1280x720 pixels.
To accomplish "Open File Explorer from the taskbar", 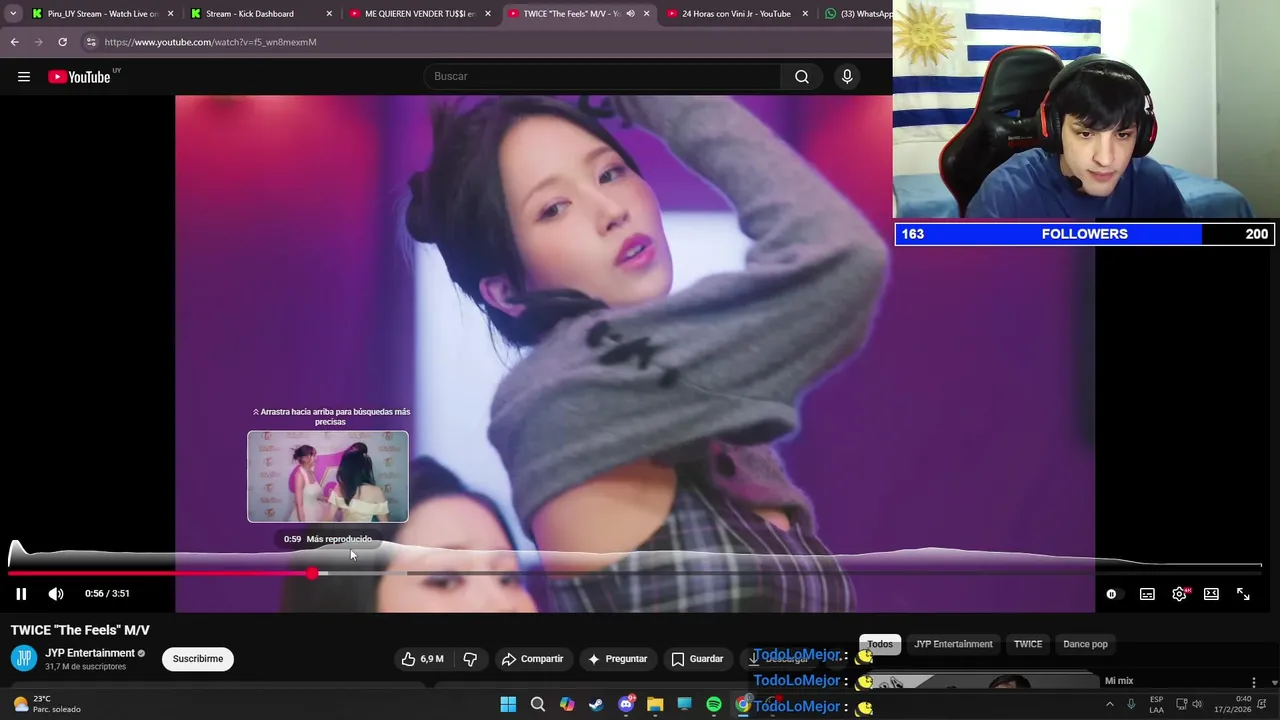I will [655, 705].
